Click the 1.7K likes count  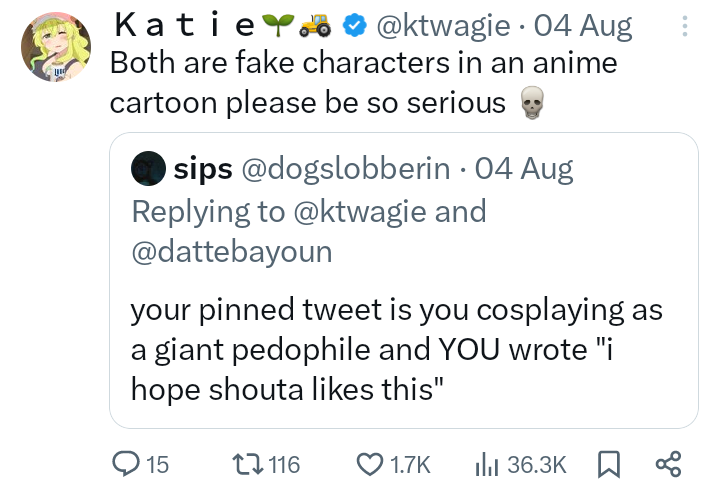tap(409, 464)
